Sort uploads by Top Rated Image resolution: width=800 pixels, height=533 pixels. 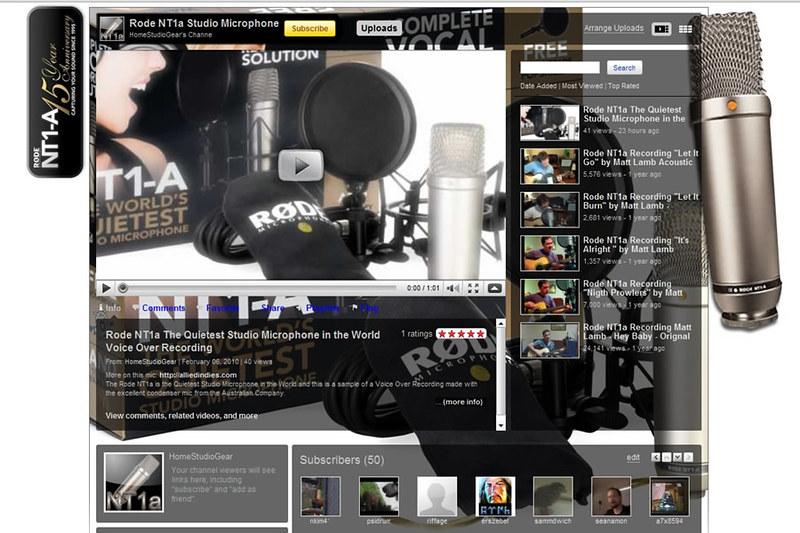(x=623, y=86)
